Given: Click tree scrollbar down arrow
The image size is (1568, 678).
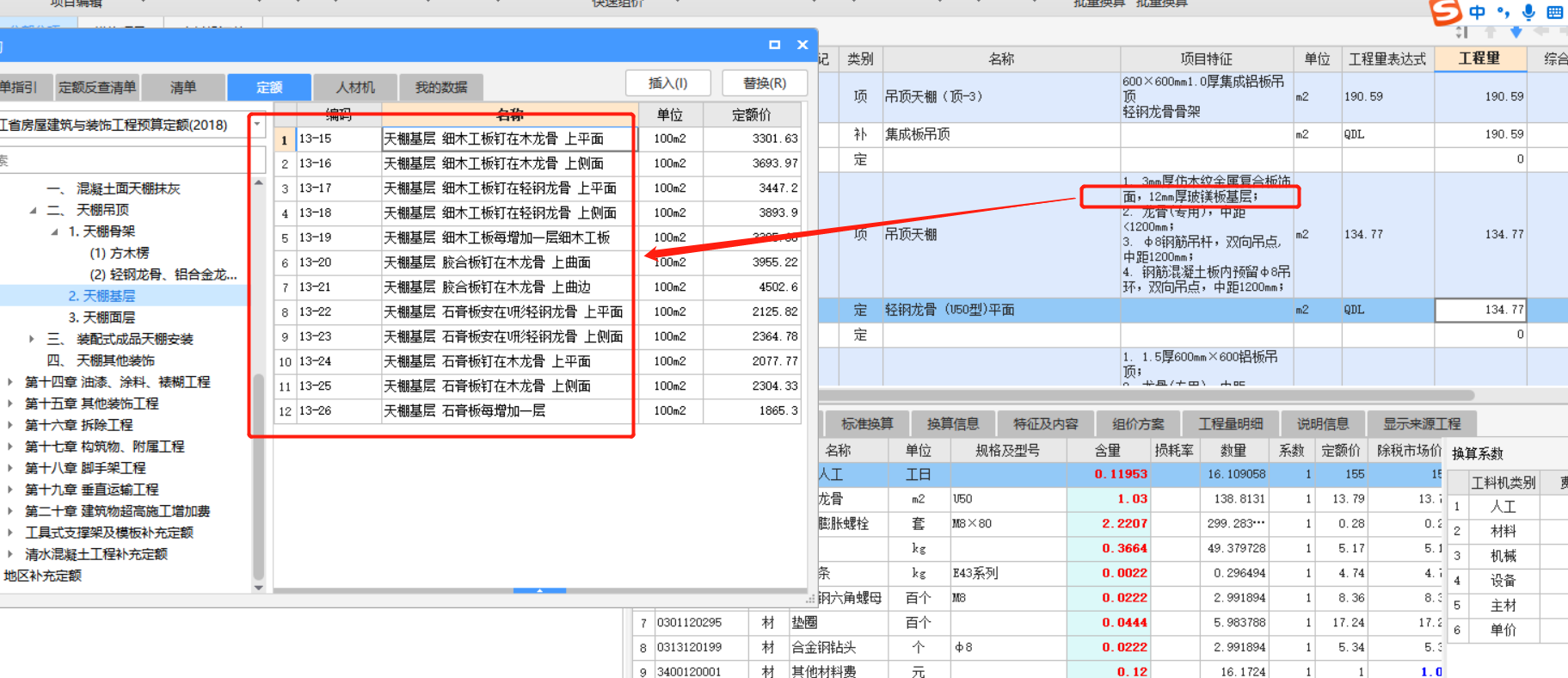Looking at the screenshot, I should [x=259, y=588].
